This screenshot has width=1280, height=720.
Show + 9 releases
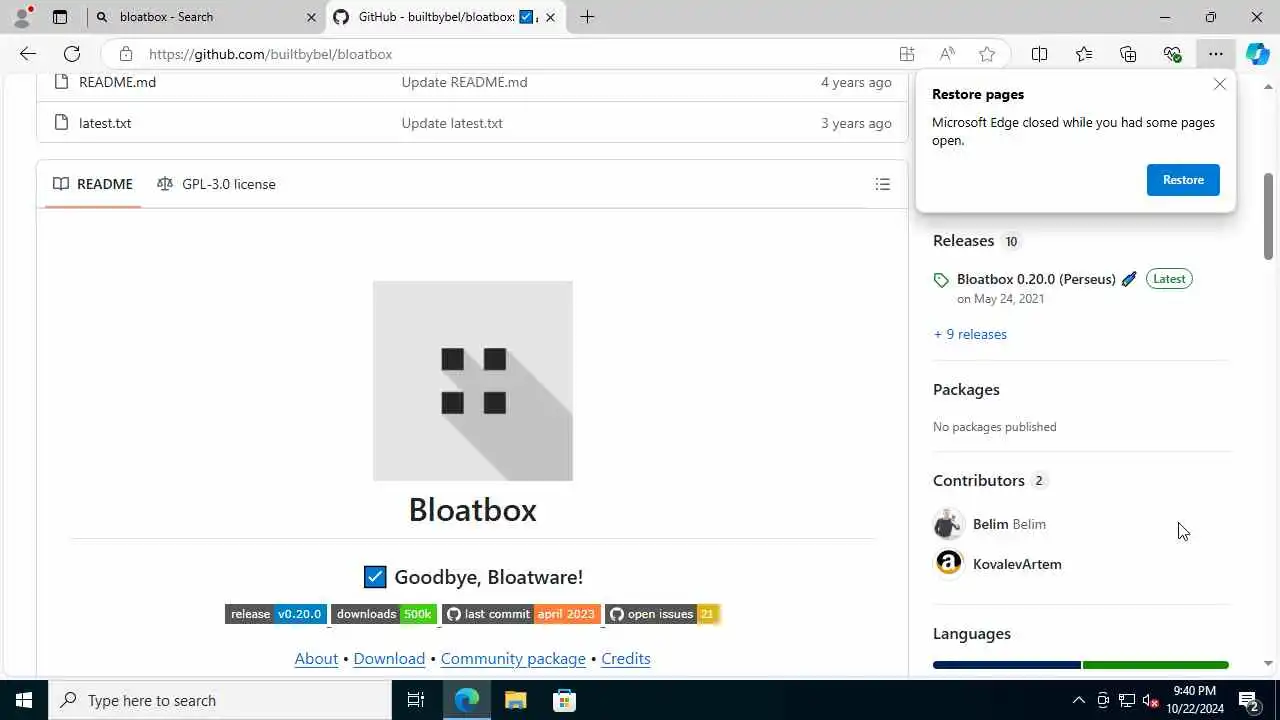970,334
